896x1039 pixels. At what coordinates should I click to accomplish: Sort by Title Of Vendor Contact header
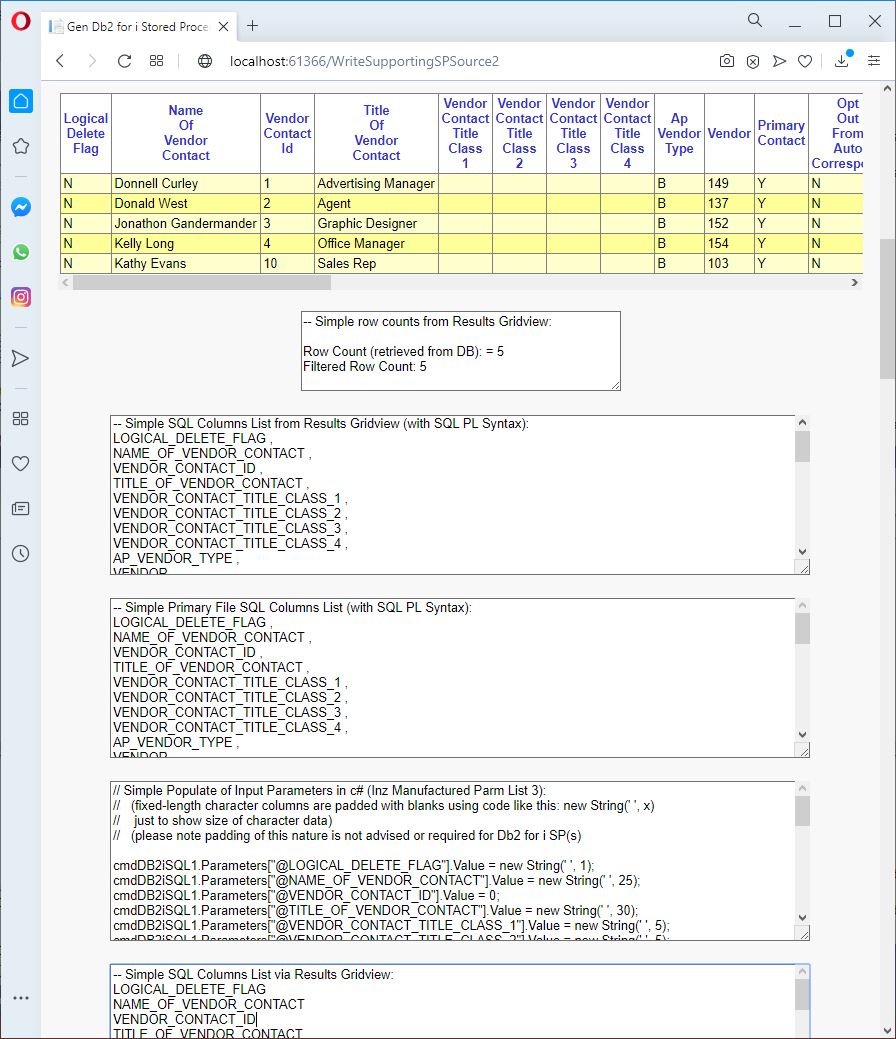tap(376, 133)
